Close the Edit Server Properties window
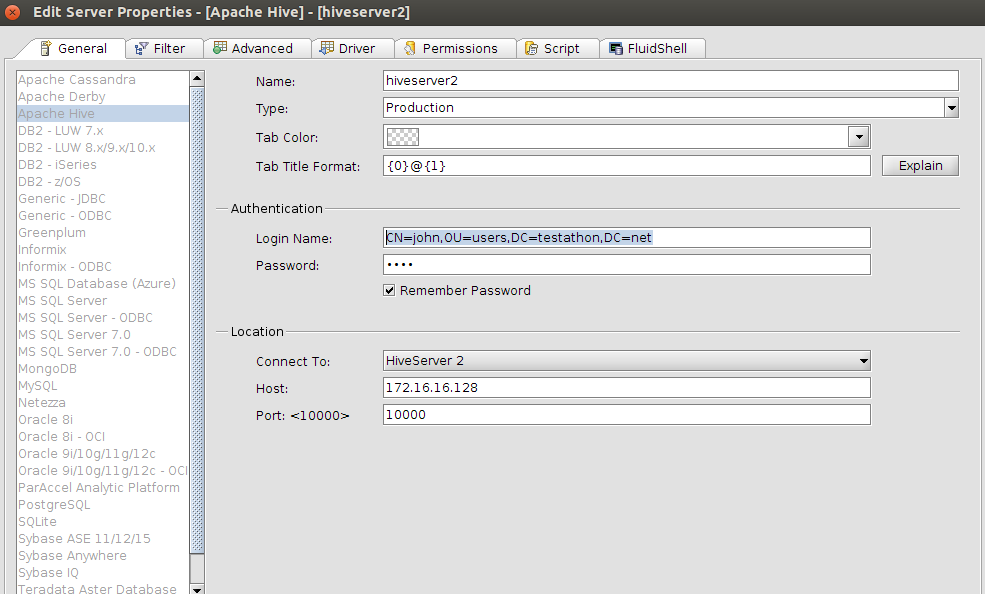 click(12, 12)
